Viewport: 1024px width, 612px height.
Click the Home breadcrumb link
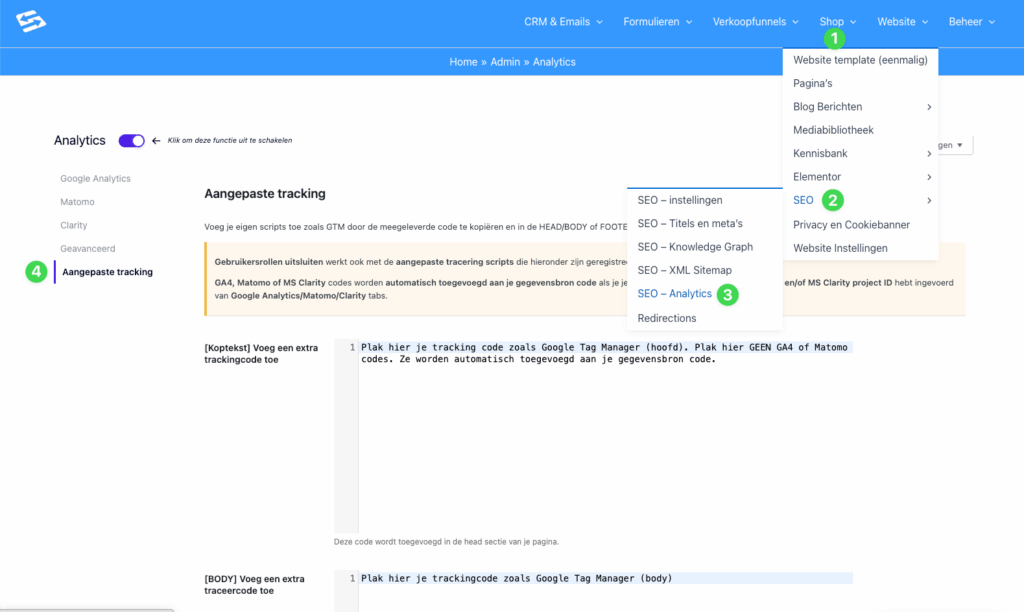click(463, 62)
